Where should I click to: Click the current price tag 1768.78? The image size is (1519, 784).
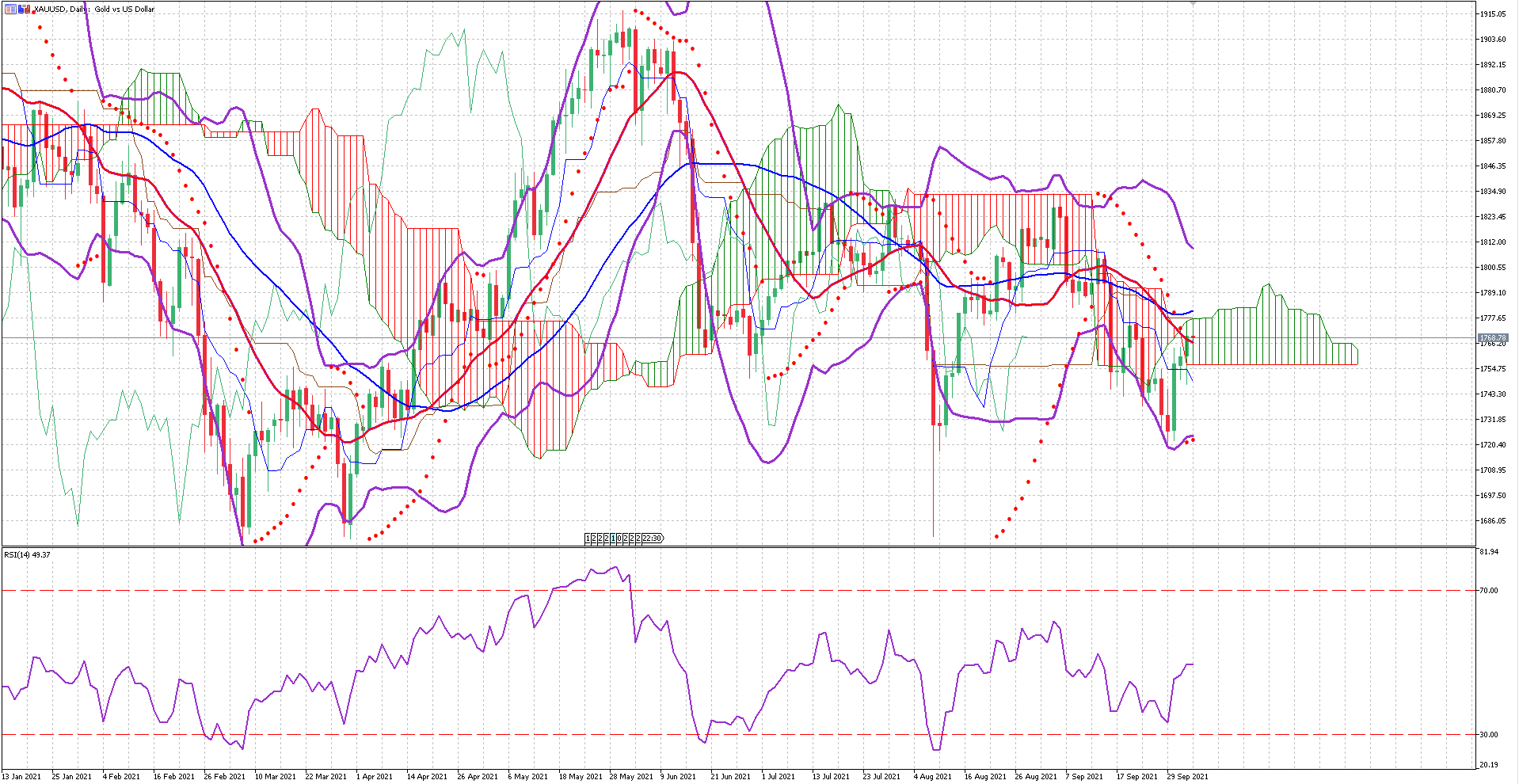(x=1492, y=338)
